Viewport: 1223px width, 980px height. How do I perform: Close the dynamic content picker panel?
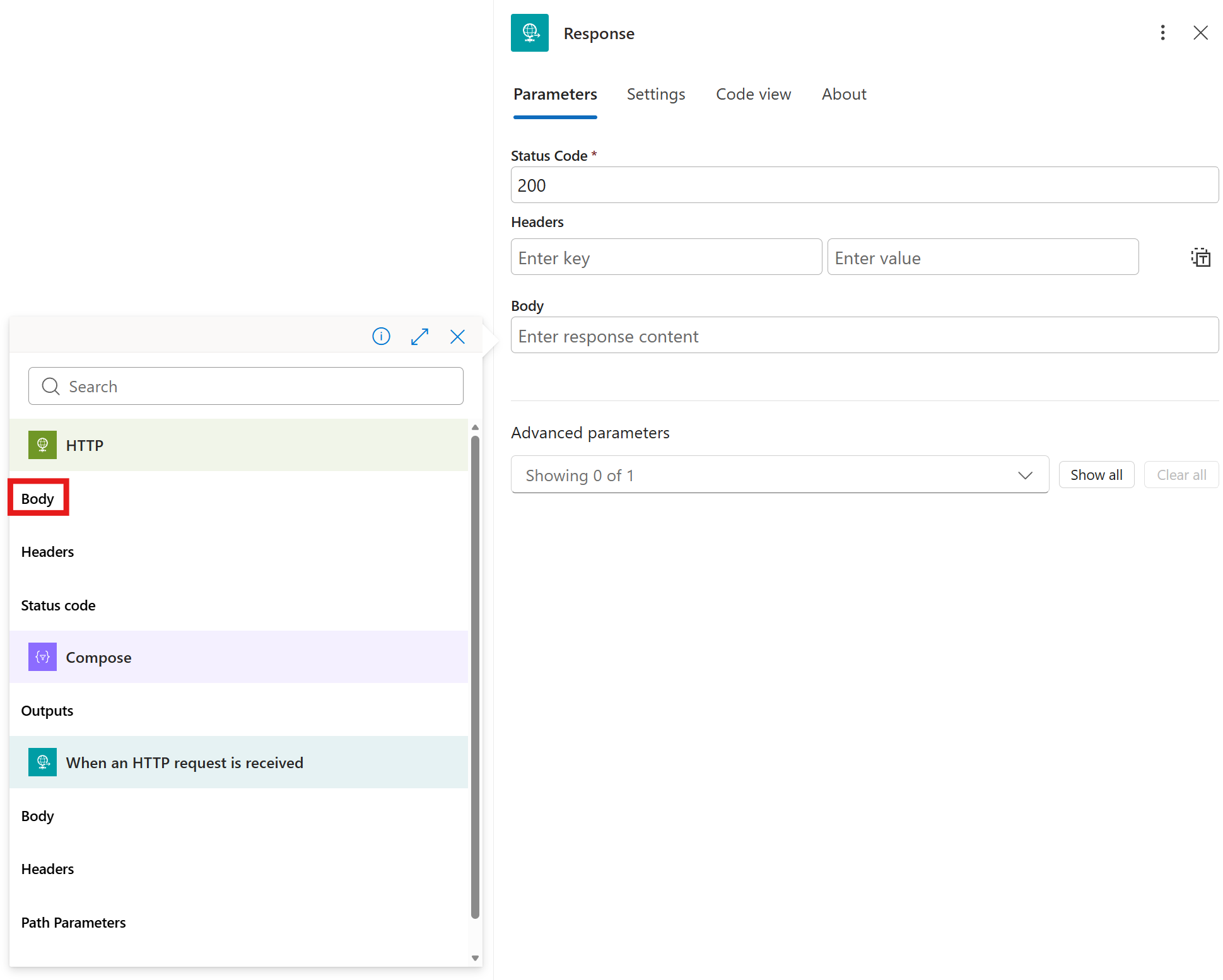click(457, 336)
